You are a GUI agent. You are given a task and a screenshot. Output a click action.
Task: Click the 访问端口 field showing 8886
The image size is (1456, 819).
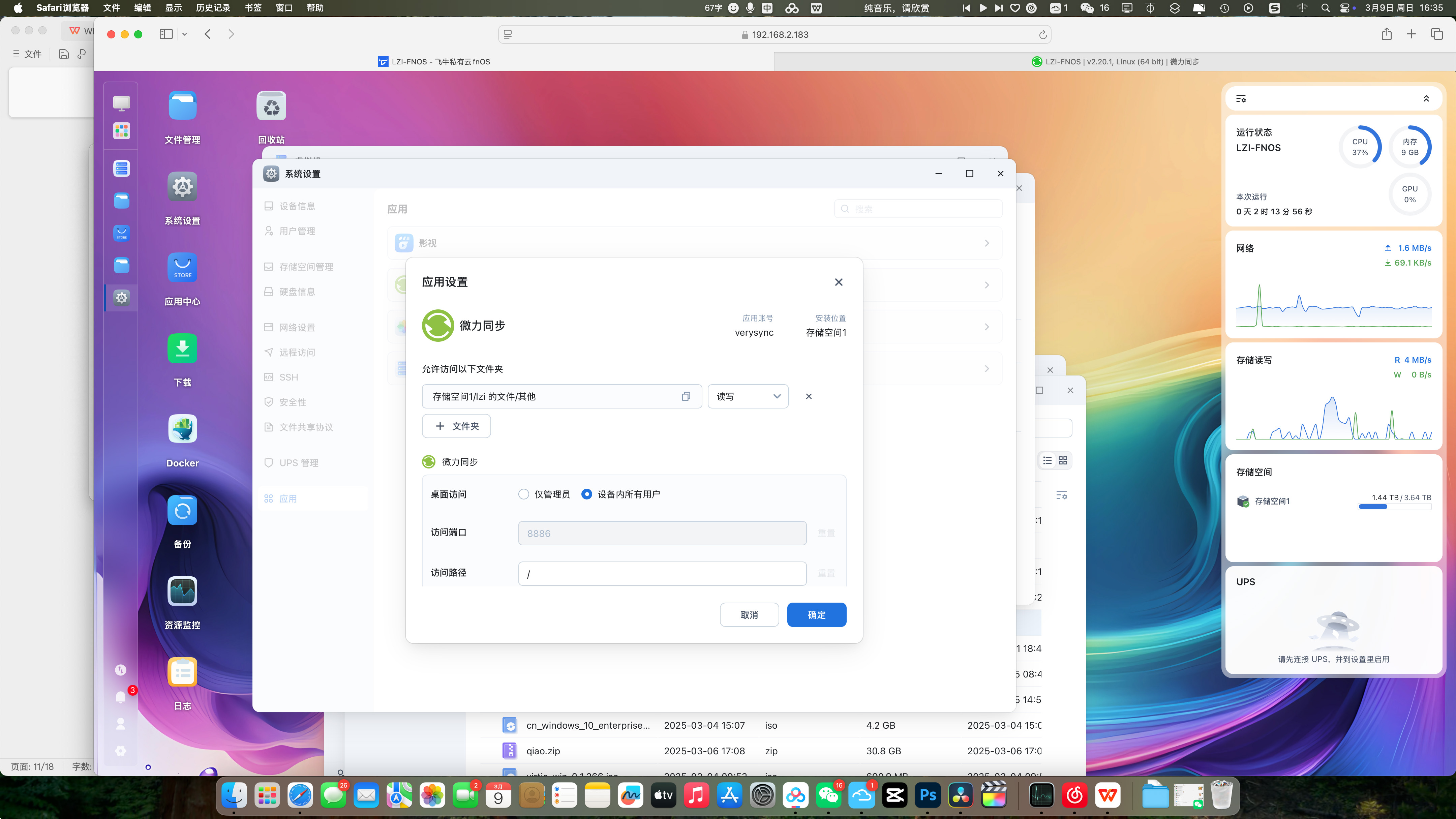662,533
